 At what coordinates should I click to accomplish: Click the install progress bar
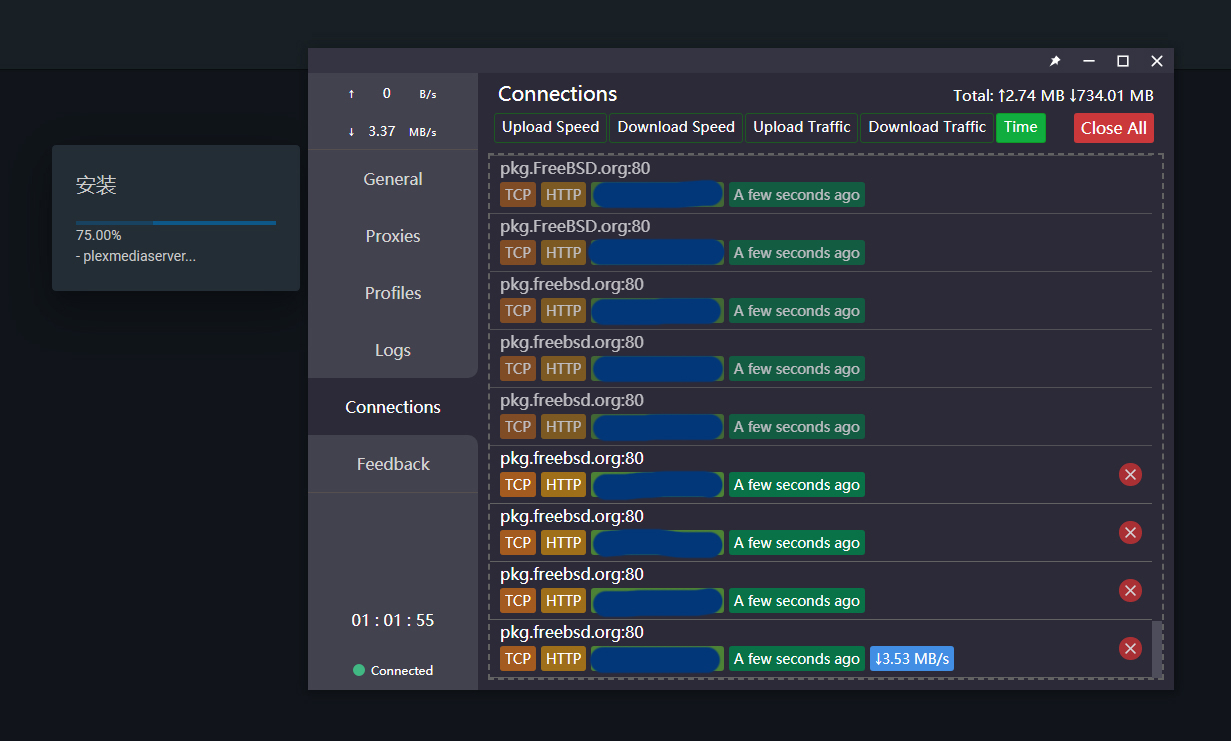pos(176,222)
